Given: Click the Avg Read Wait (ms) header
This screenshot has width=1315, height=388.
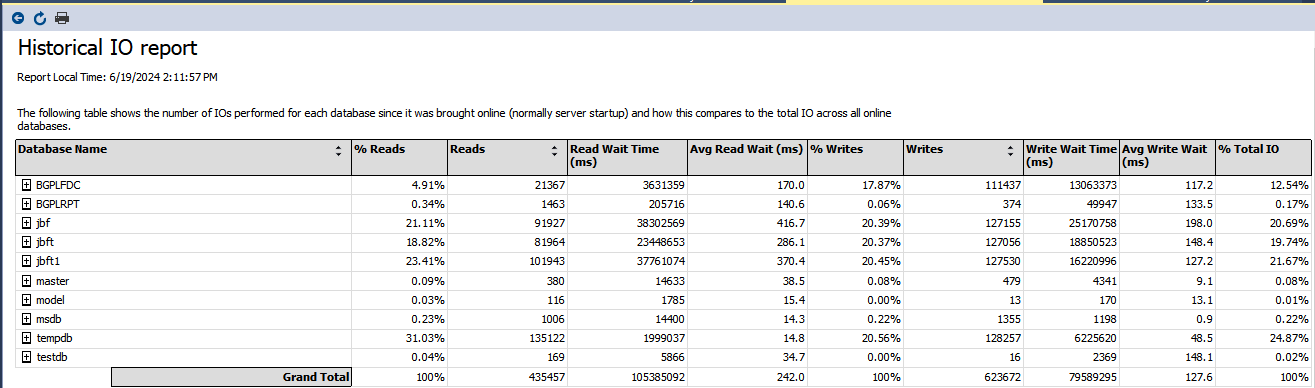Looking at the screenshot, I should pos(746,157).
